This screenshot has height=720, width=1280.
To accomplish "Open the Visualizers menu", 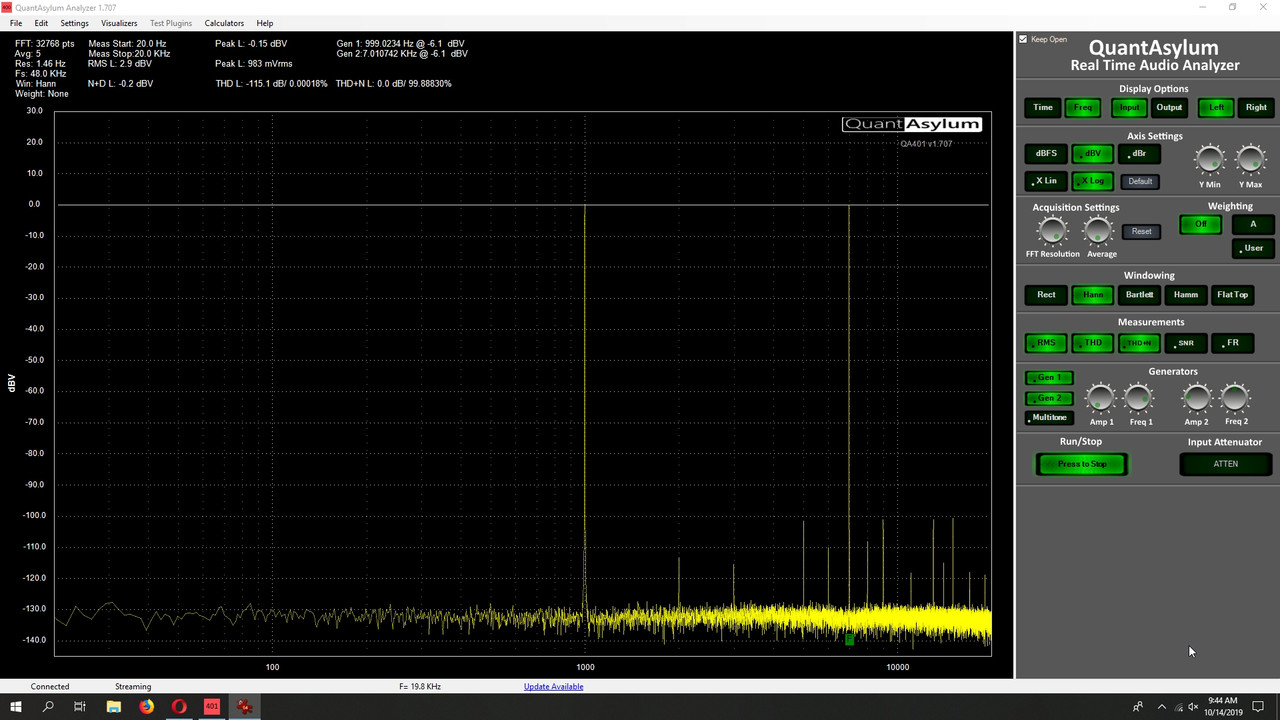I will pos(119,23).
